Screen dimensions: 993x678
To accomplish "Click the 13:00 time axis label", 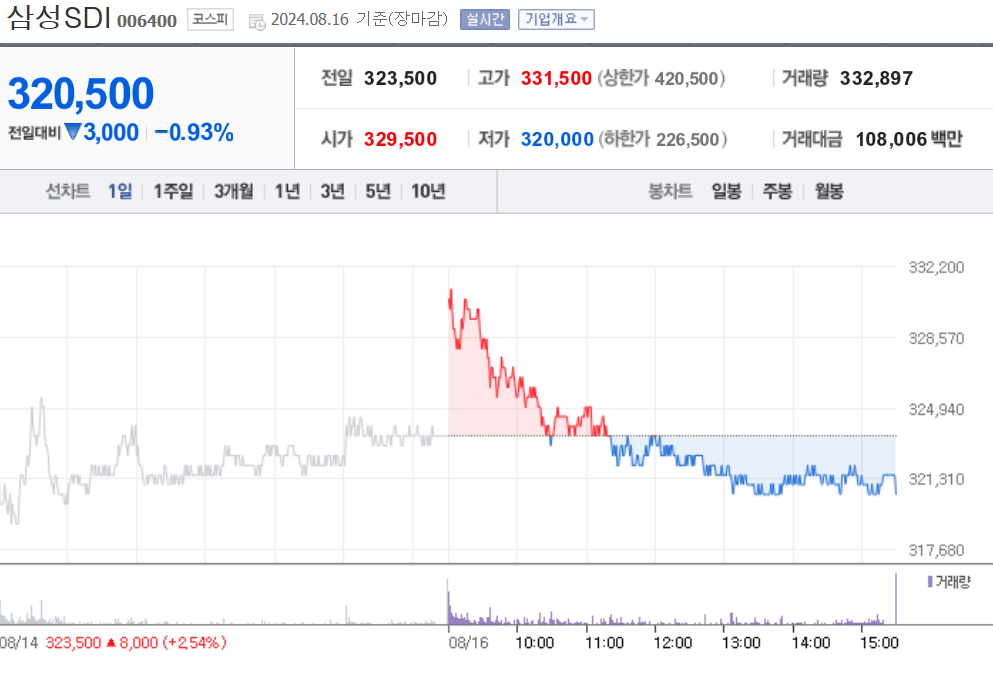I will pyautogui.click(x=741, y=643).
